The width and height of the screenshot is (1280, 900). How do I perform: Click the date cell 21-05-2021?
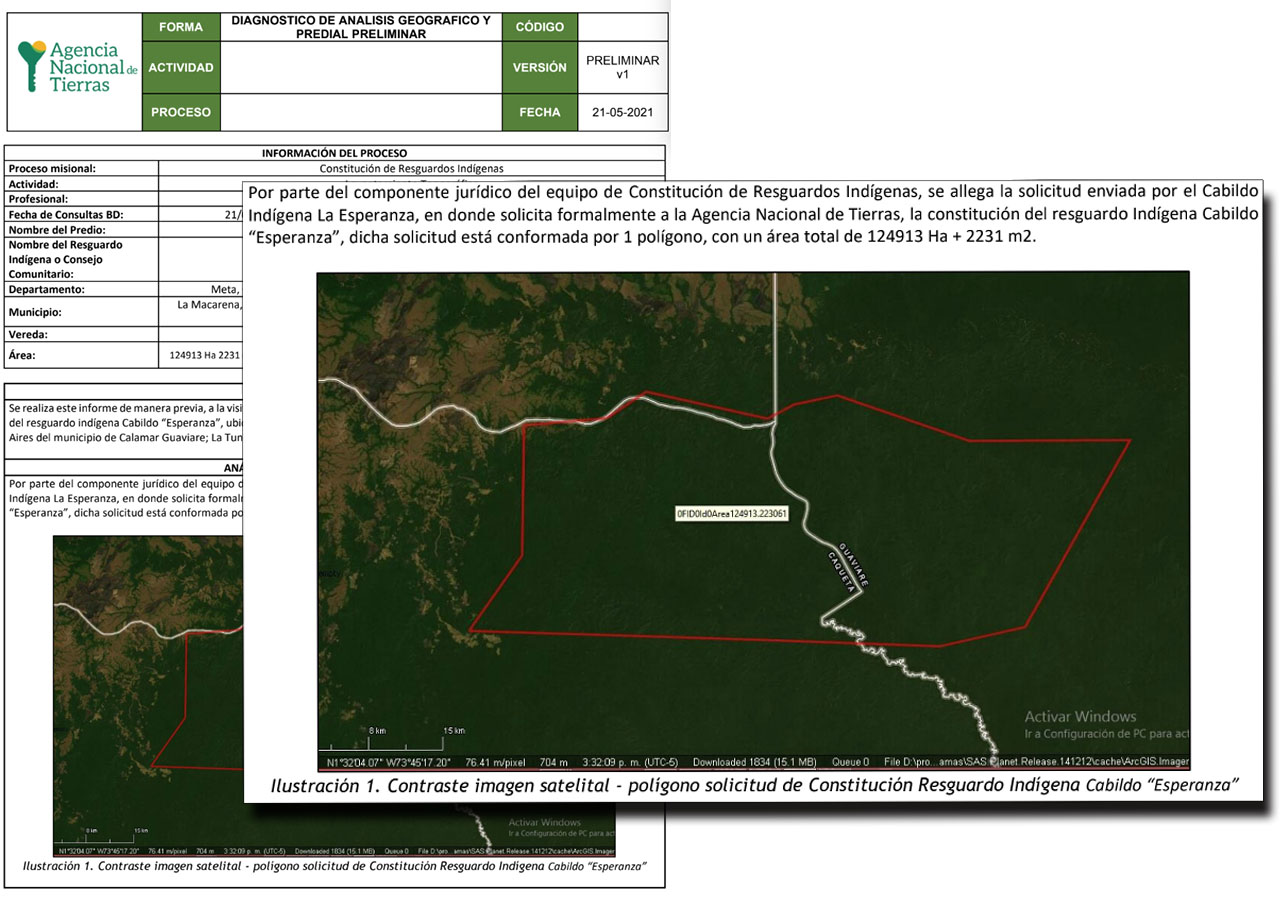(x=622, y=112)
